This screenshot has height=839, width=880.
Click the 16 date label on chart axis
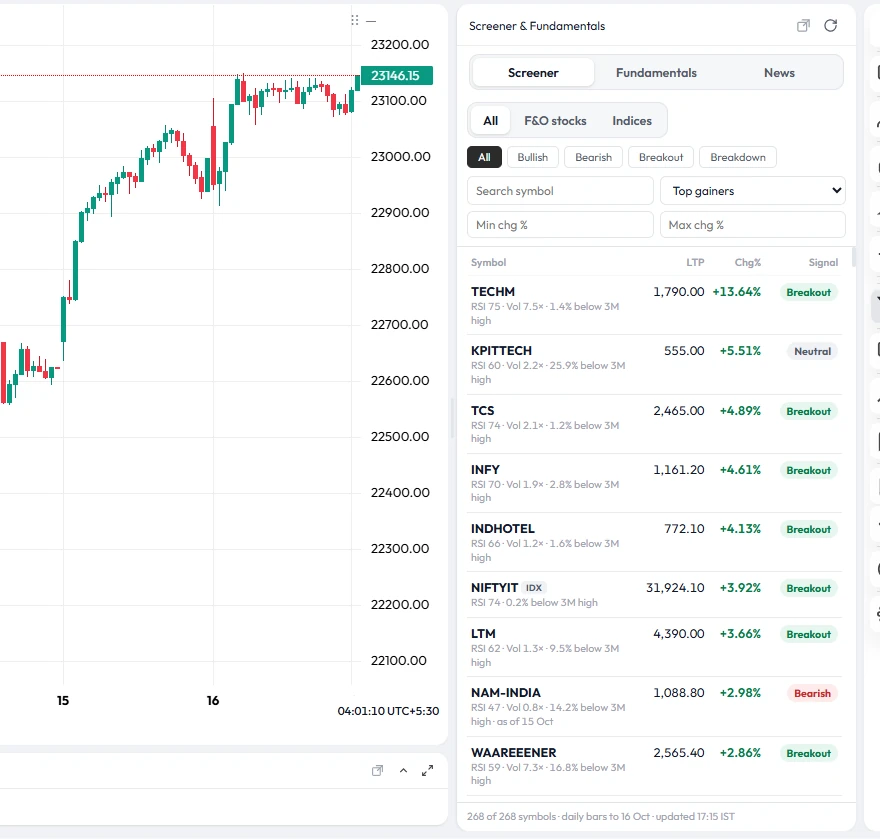[213, 700]
